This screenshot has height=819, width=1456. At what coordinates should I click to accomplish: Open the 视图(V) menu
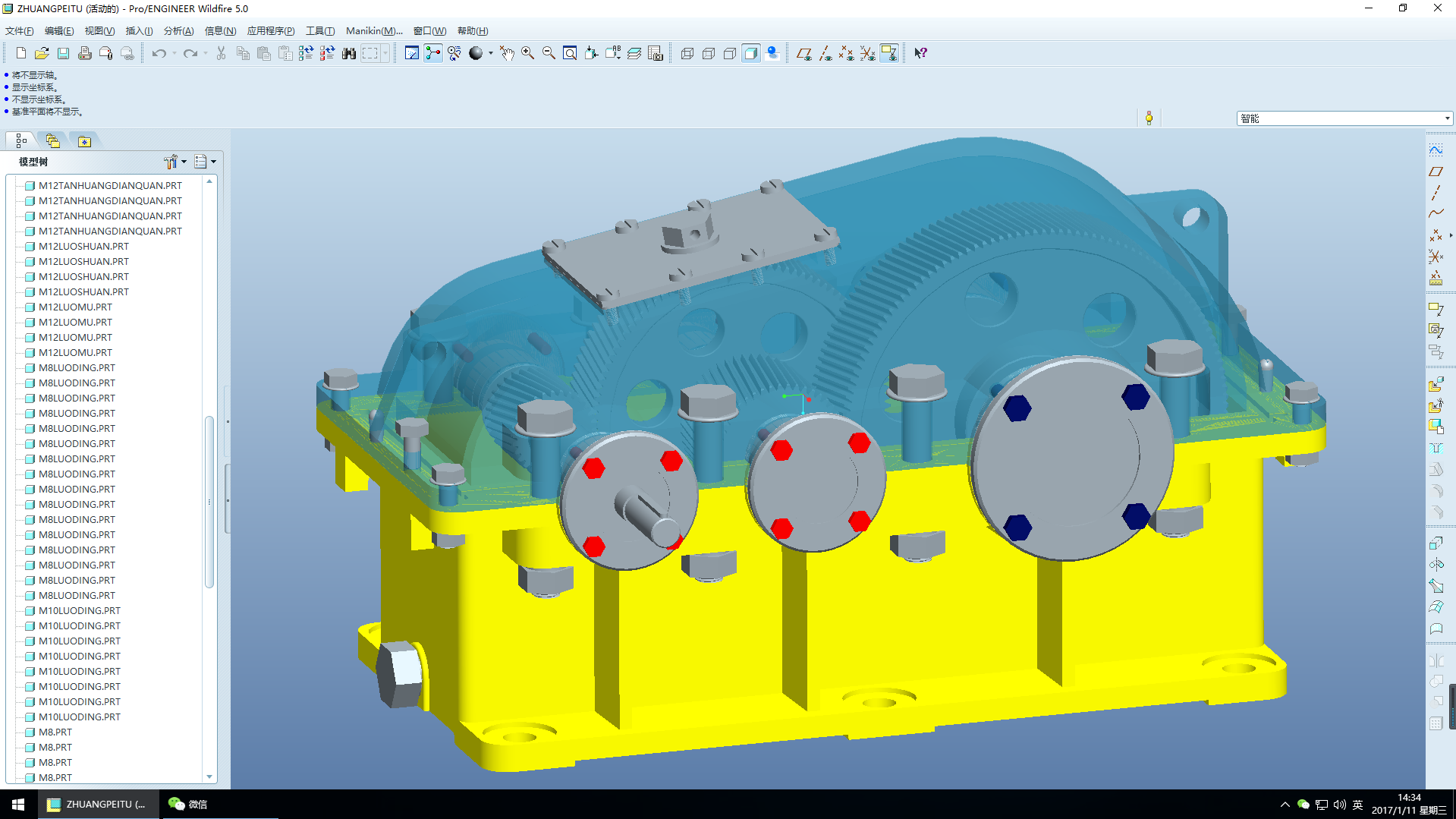coord(99,31)
